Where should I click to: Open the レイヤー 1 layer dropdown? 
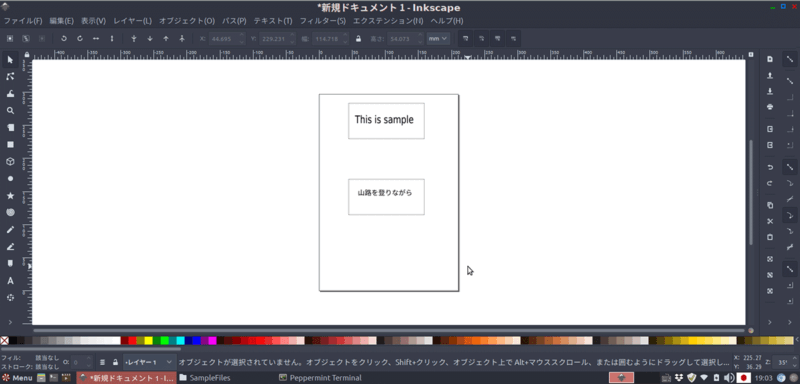149,362
